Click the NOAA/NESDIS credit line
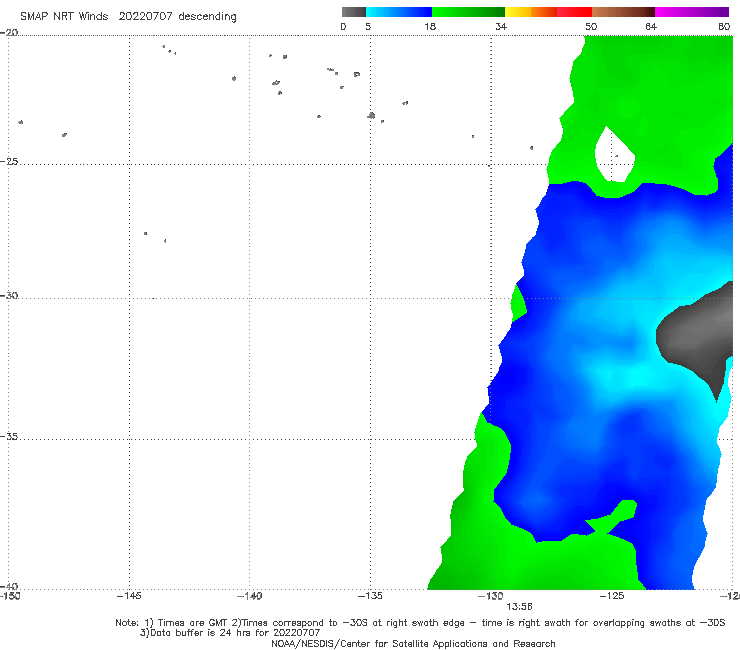The image size is (740, 650). pos(413,643)
